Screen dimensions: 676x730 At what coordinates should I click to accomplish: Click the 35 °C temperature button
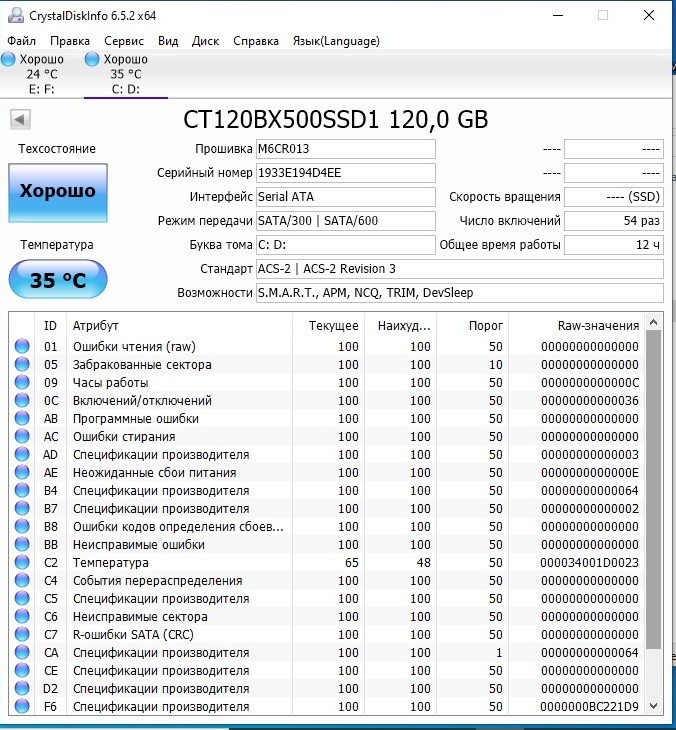pyautogui.click(x=58, y=279)
